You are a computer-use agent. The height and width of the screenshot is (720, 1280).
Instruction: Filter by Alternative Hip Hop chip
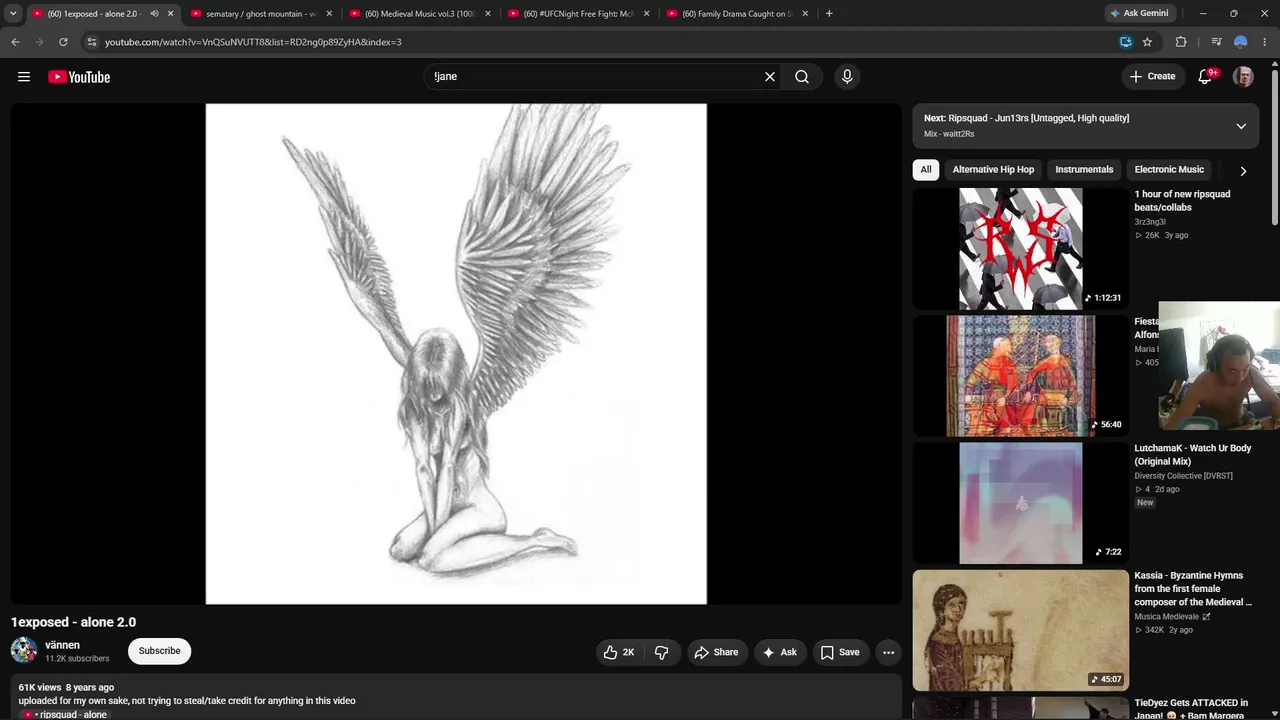[993, 170]
